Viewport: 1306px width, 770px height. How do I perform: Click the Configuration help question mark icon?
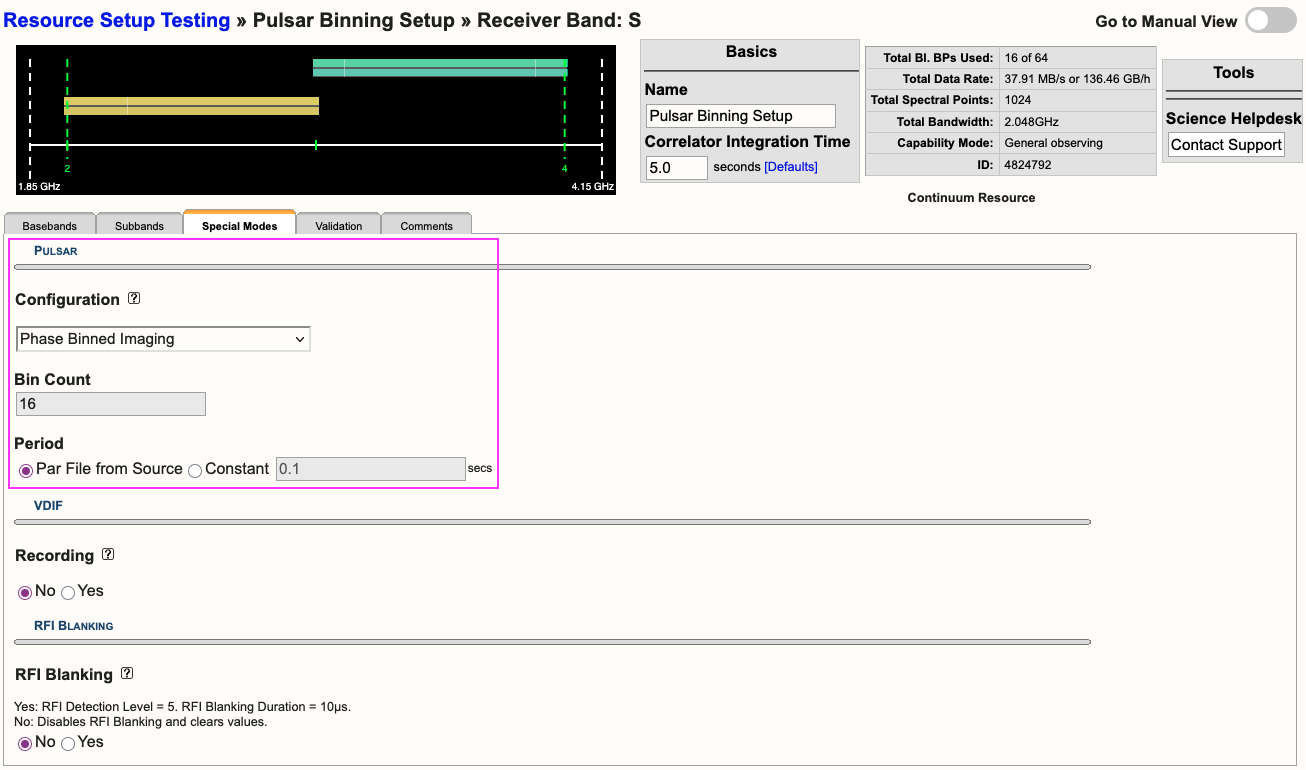tap(134, 298)
